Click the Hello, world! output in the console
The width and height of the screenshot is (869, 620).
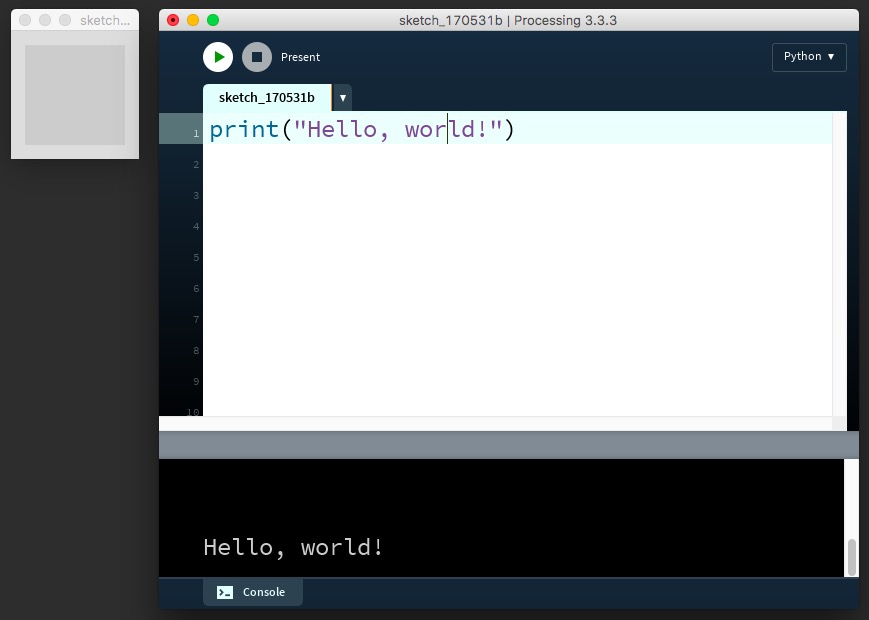pos(293,547)
